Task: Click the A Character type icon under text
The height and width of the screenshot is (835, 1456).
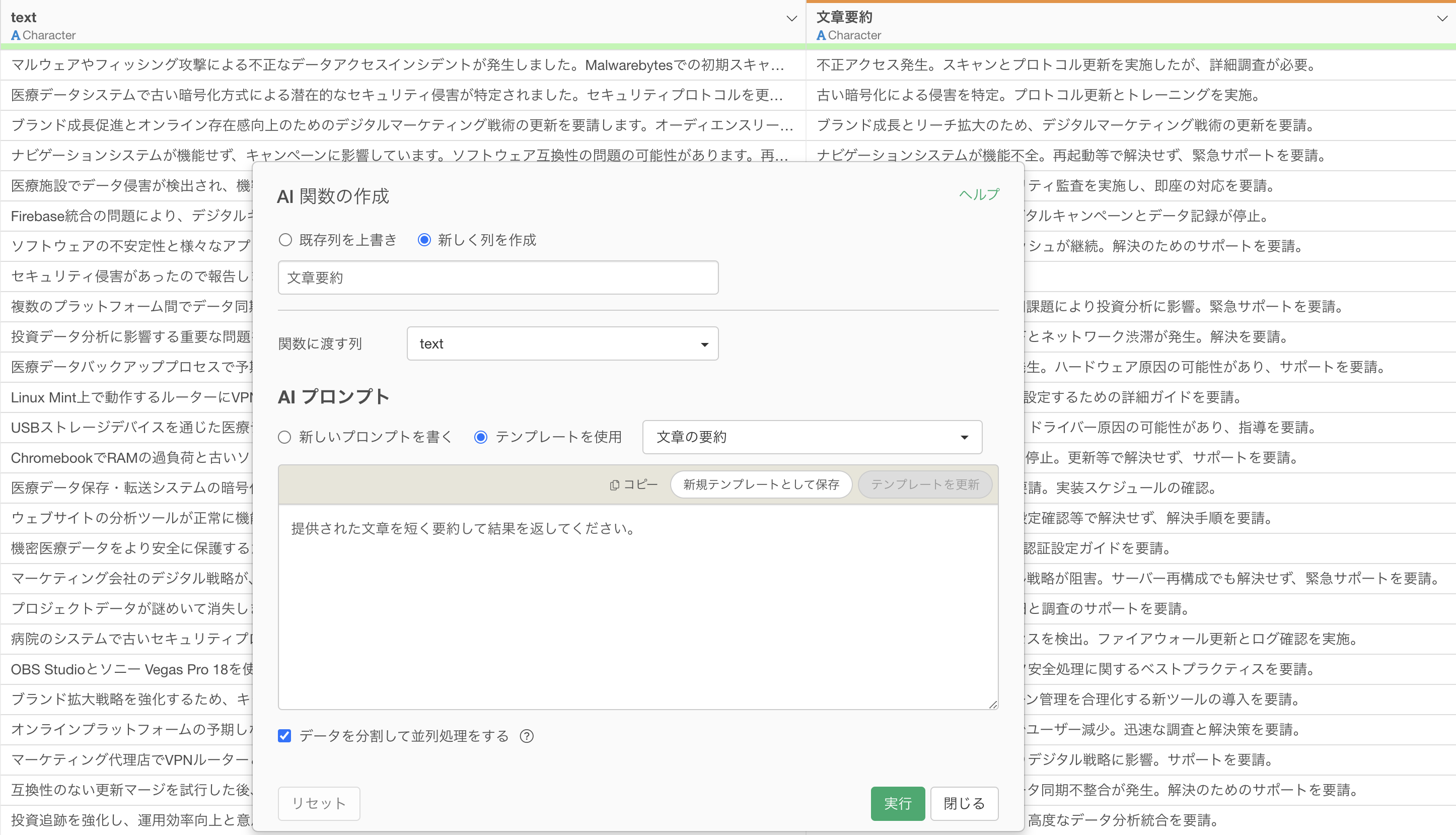Action: click(x=16, y=36)
